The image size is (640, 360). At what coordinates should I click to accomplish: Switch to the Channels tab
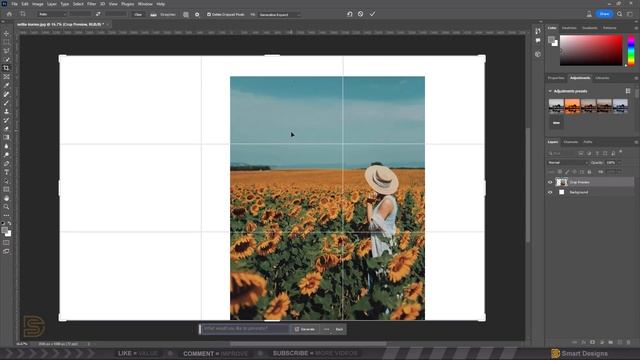(x=571, y=142)
